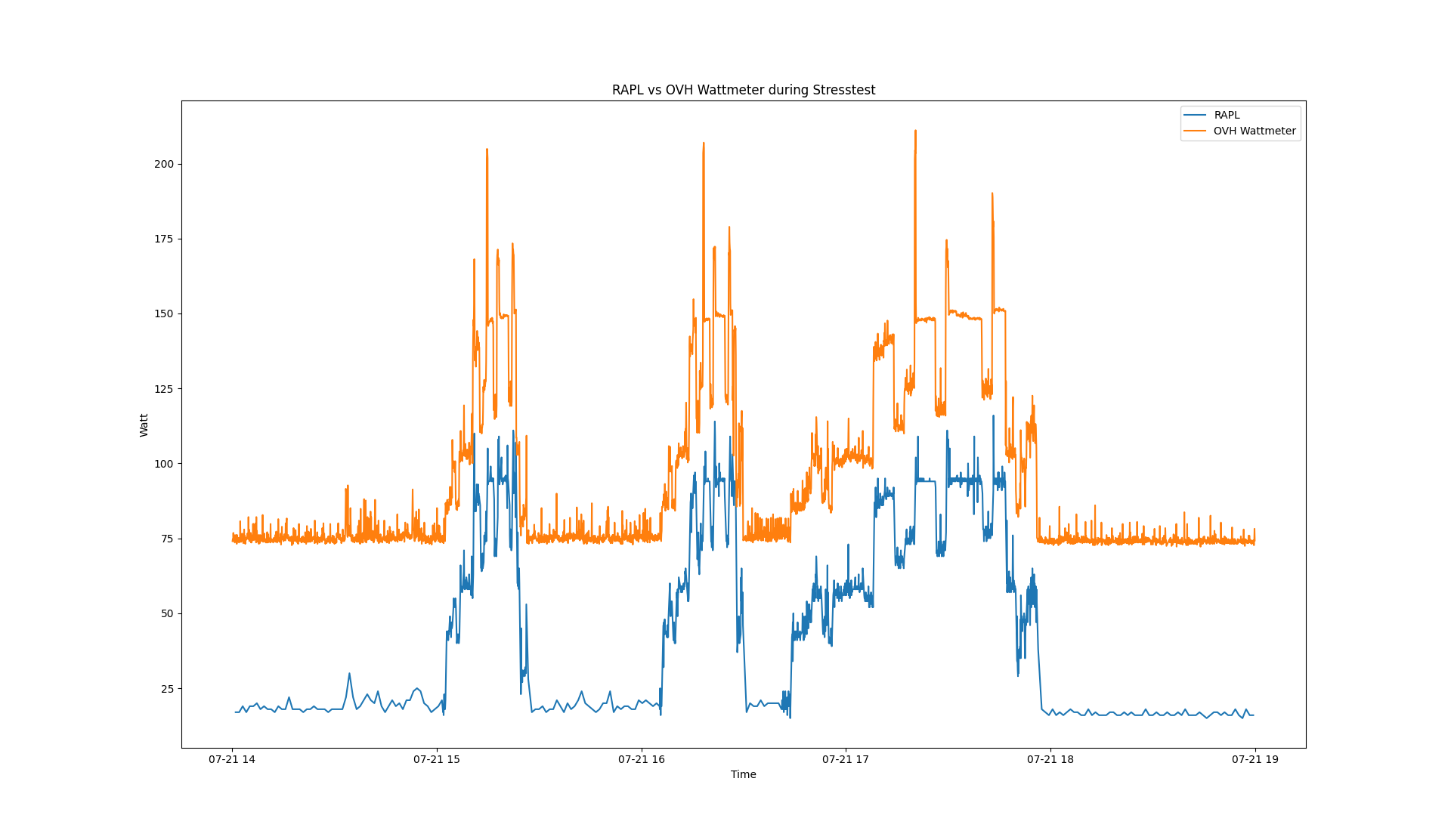Click the chart title RAPL vs OVH Wattmeter
The image size is (1451, 840).
pyautogui.click(x=743, y=90)
